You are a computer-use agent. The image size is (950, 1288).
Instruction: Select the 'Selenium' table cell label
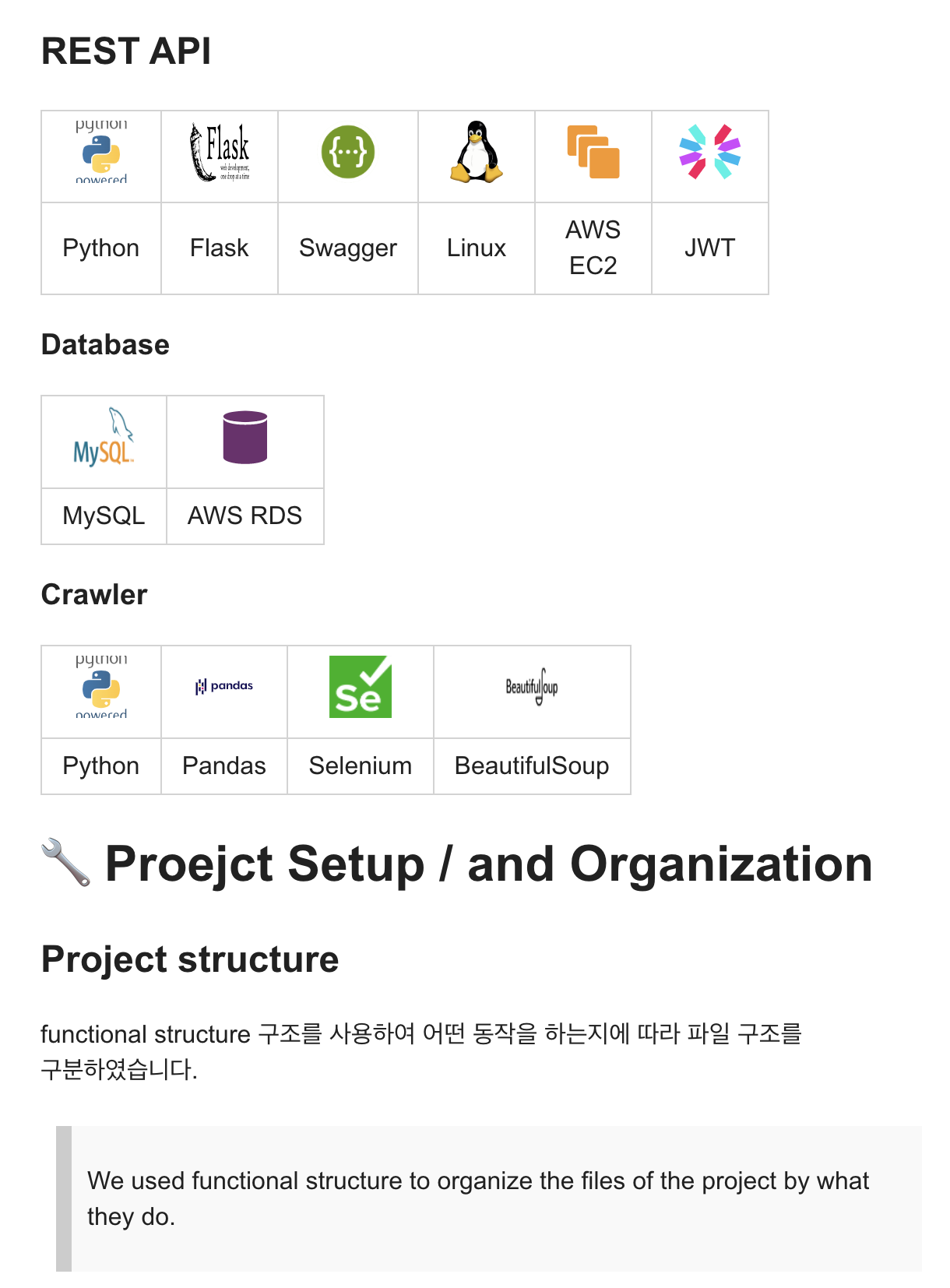point(361,766)
